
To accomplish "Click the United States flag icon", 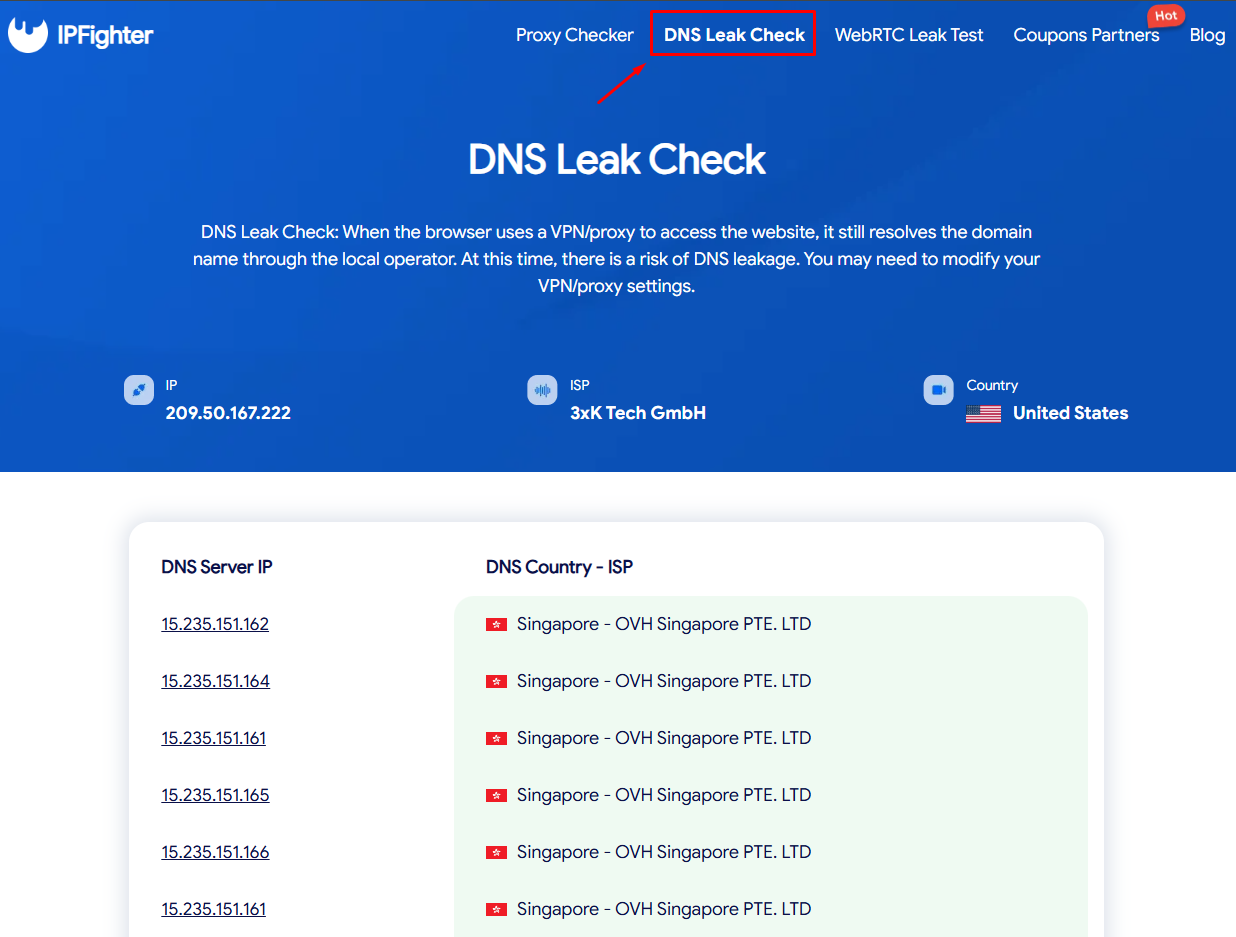I will [x=983, y=414].
